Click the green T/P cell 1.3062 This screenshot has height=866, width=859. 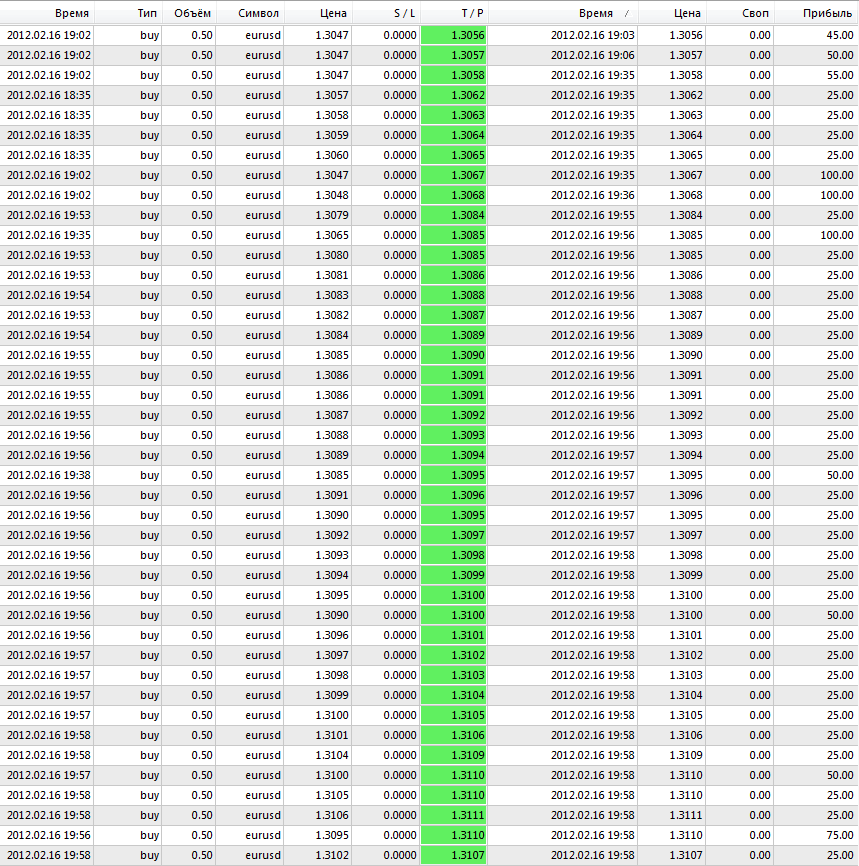pyautogui.click(x=454, y=95)
